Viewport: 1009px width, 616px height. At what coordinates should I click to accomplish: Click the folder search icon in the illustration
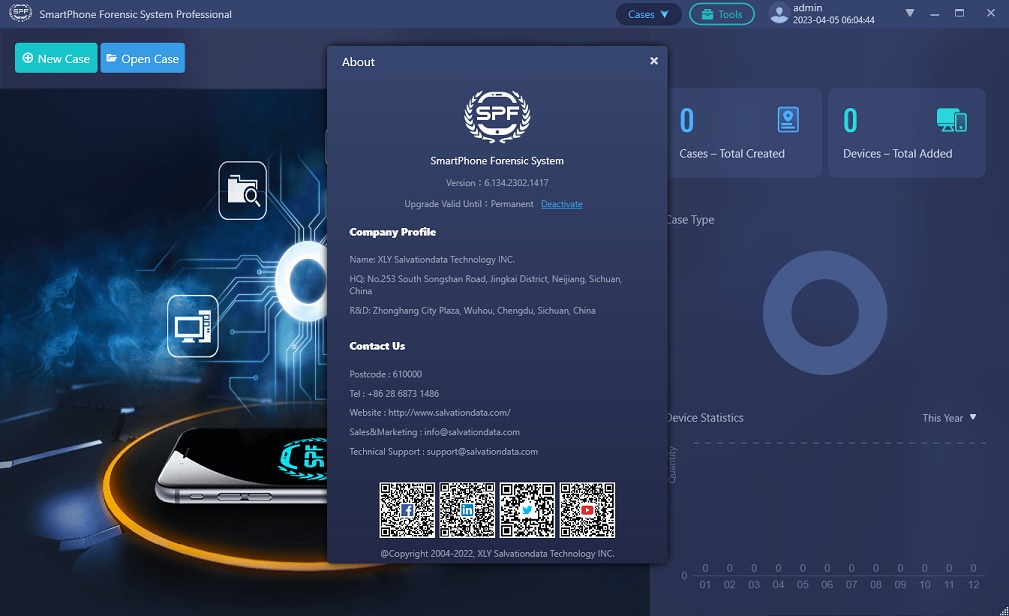[243, 191]
